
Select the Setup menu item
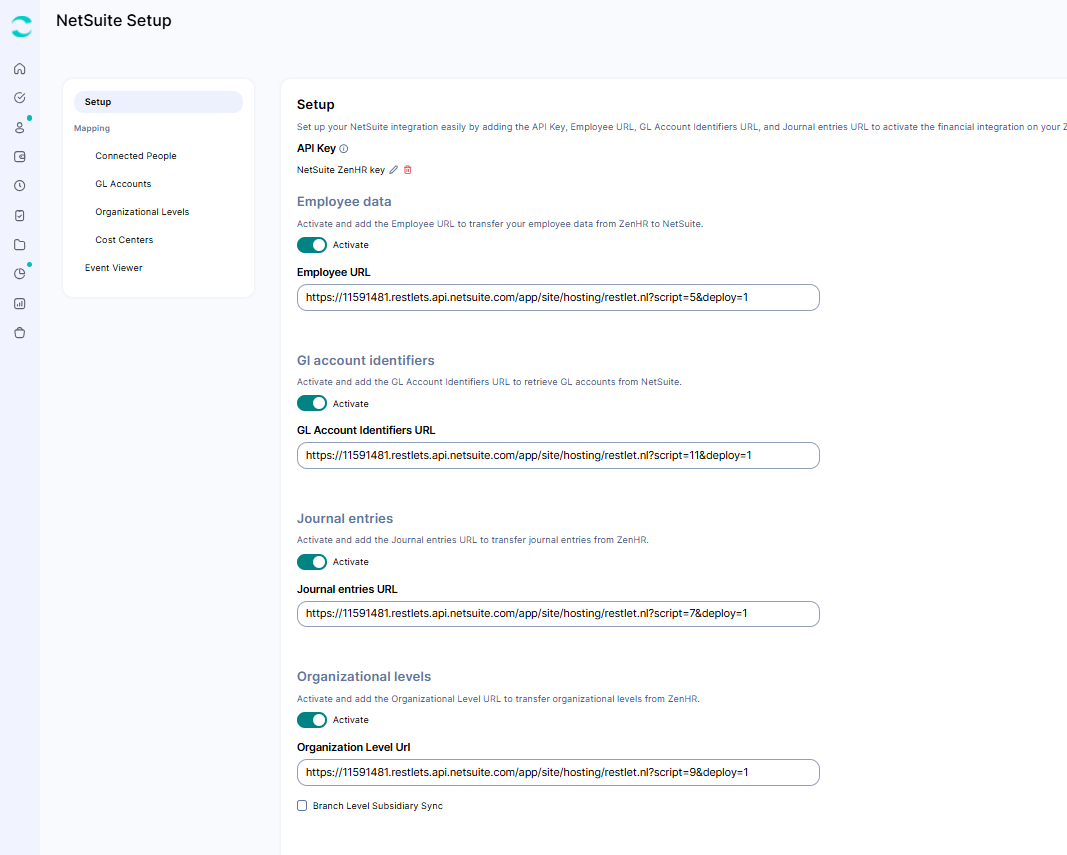coord(158,102)
